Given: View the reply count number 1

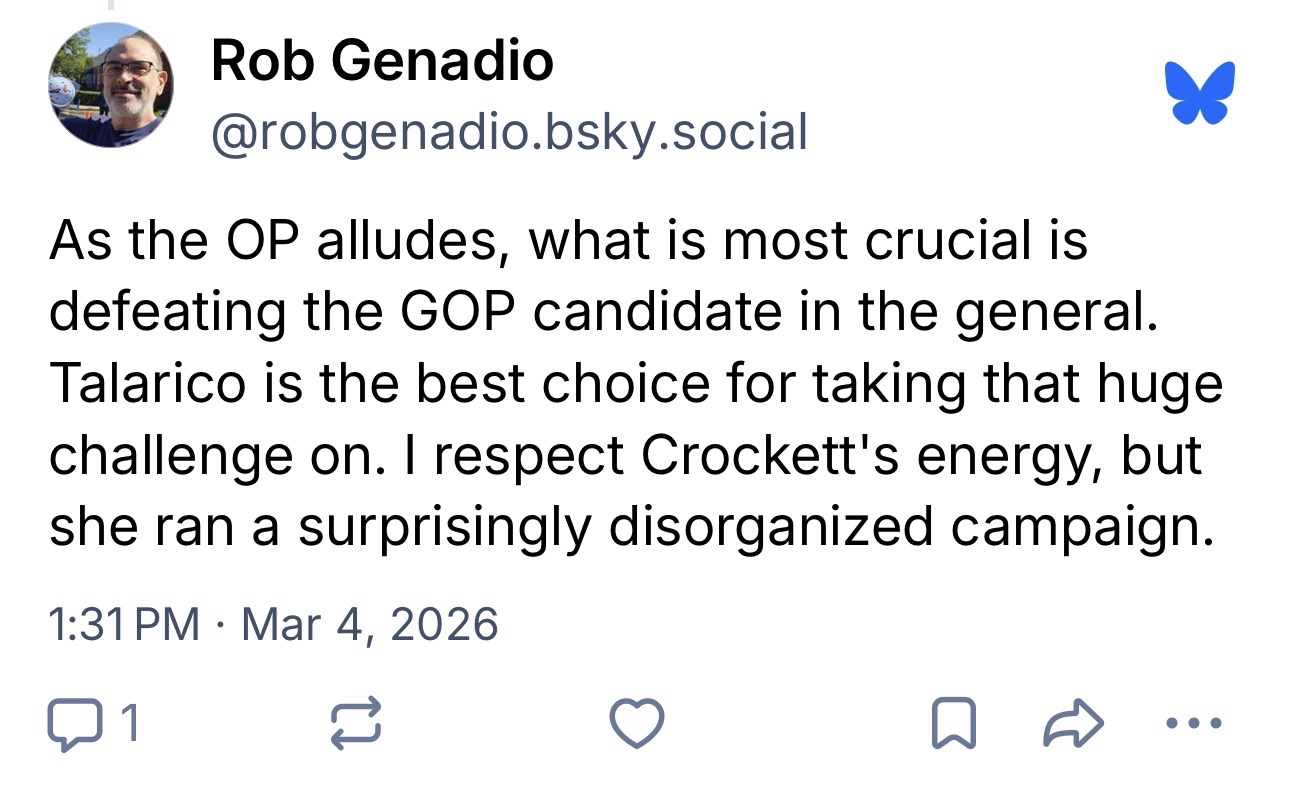Looking at the screenshot, I should pyautogui.click(x=130, y=723).
